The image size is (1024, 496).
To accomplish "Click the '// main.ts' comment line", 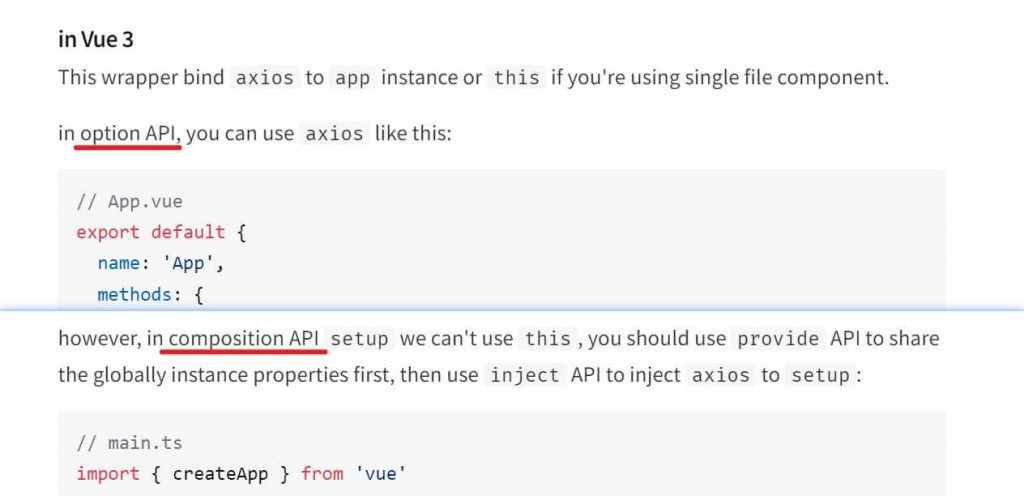I will pos(129,444).
